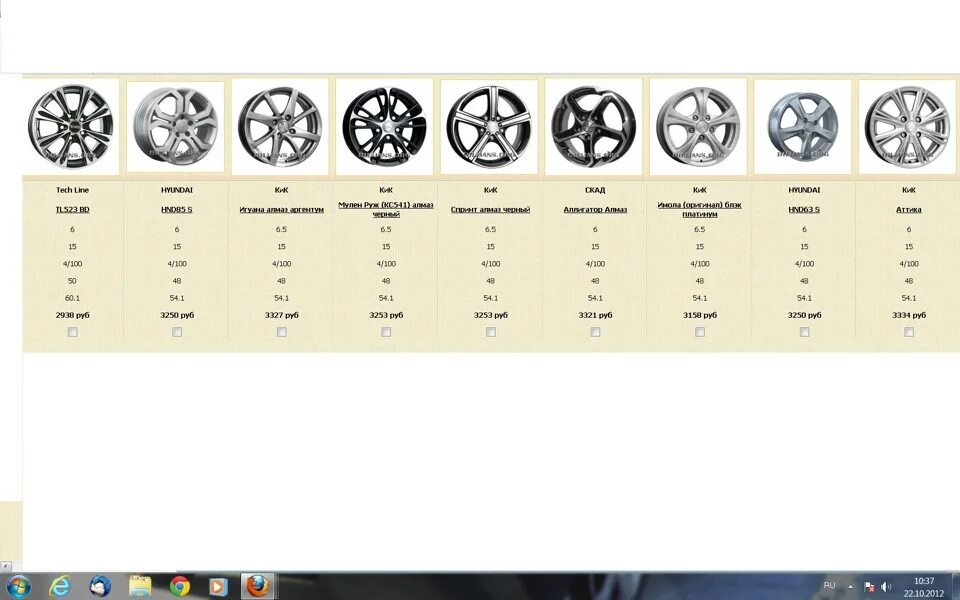Check the box under Спринт алмаз черный
This screenshot has height=600, width=960.
pyautogui.click(x=490, y=332)
